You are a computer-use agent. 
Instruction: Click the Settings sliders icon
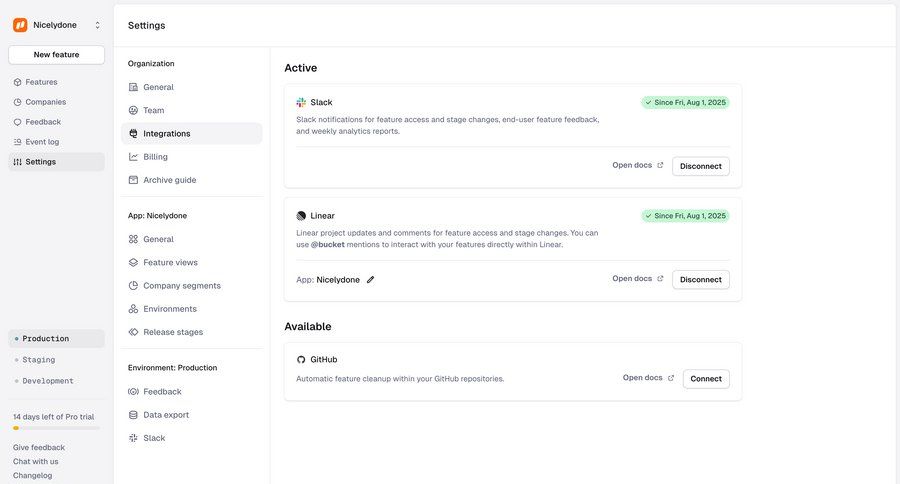17,162
